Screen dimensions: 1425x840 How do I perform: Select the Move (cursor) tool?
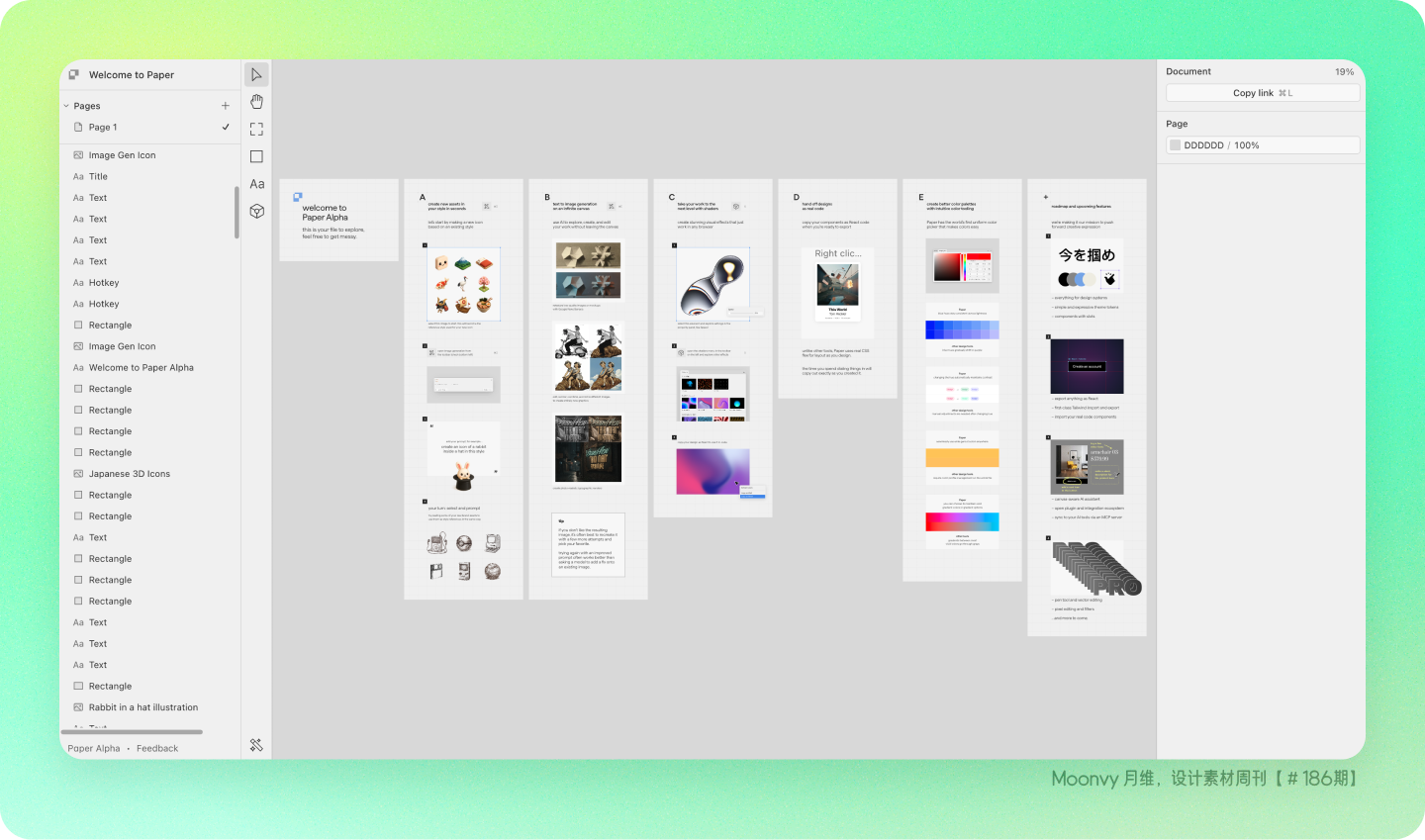[x=256, y=75]
